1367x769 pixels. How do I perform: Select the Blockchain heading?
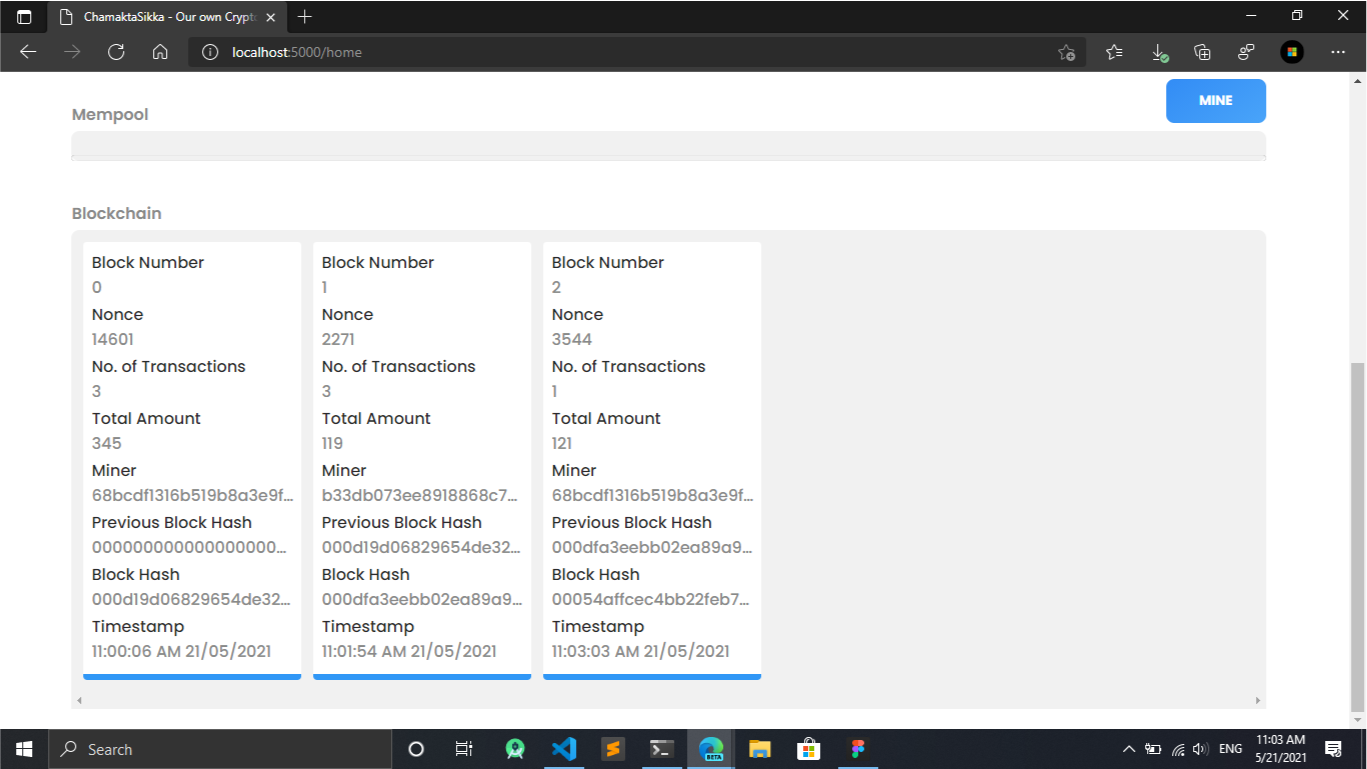116,214
